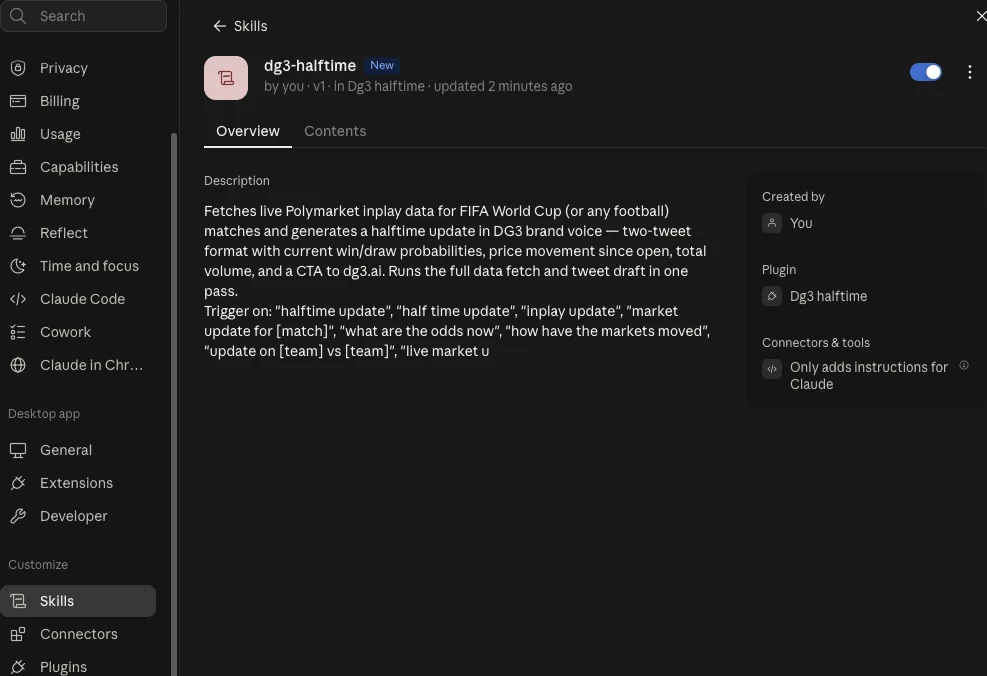Screen dimensions: 987x676
Task: Close the settings panel
Action: (981, 16)
